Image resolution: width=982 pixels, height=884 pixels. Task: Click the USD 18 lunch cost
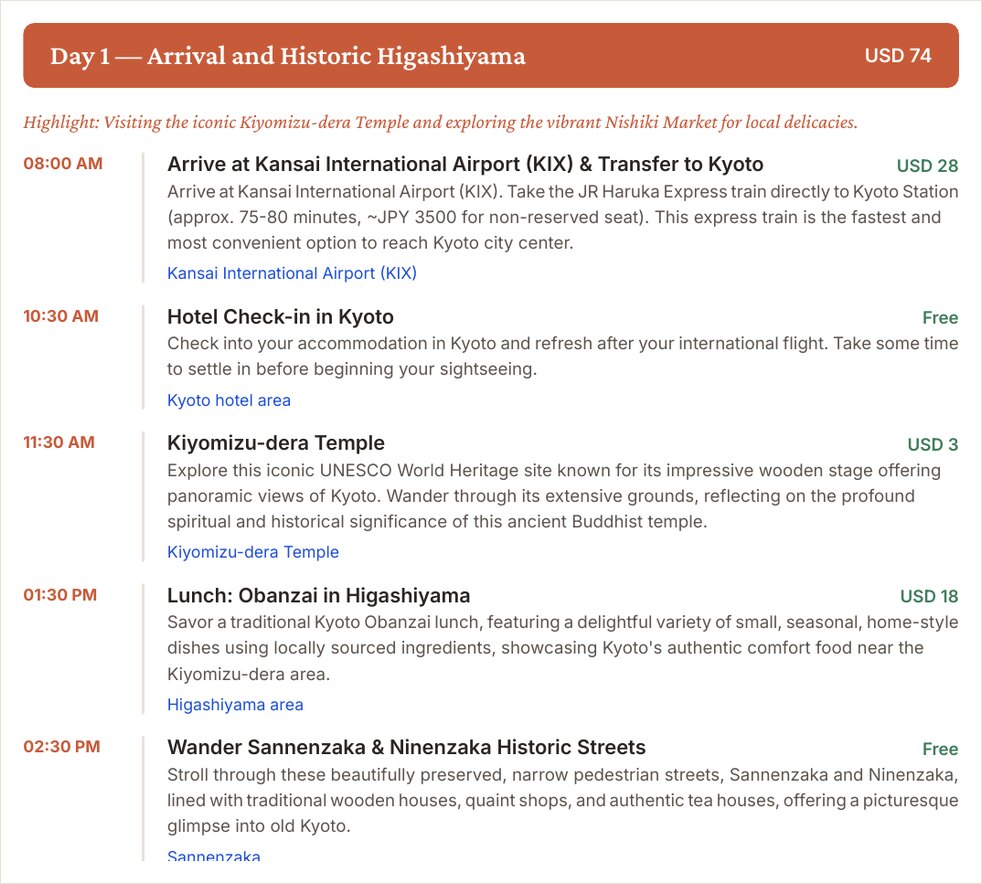pos(929,597)
